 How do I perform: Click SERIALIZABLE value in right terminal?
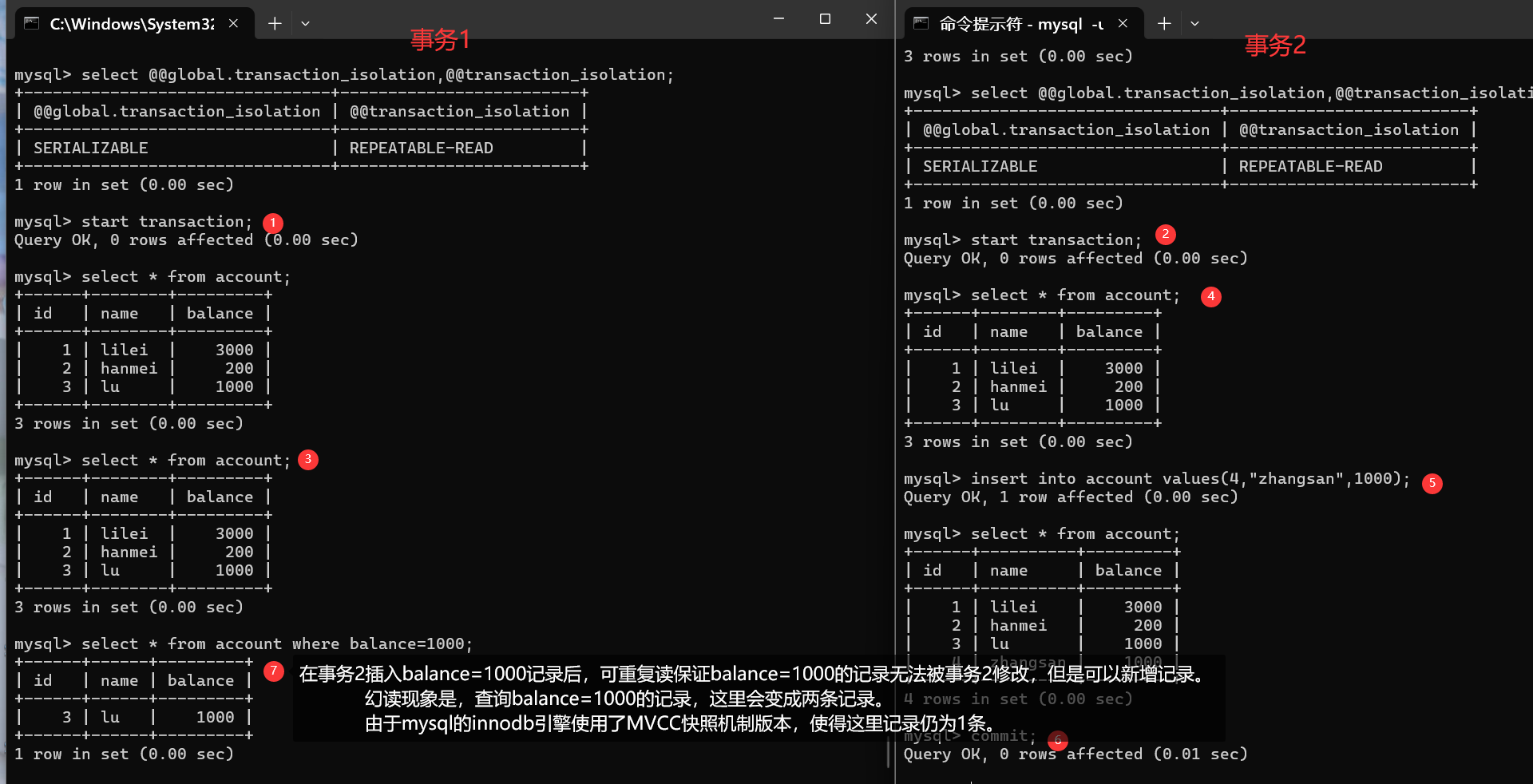point(980,166)
